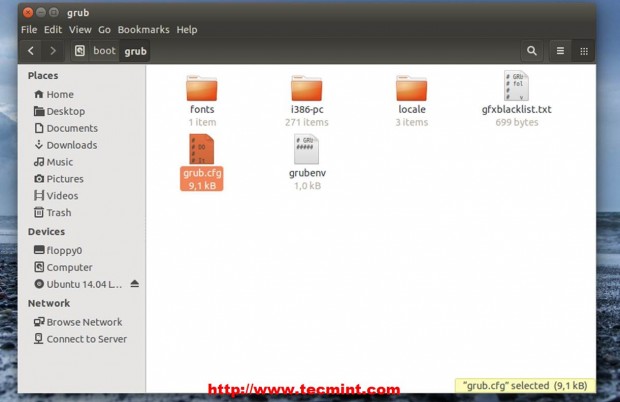Open the File menu
Viewport: 620px width, 402px height.
tap(29, 30)
